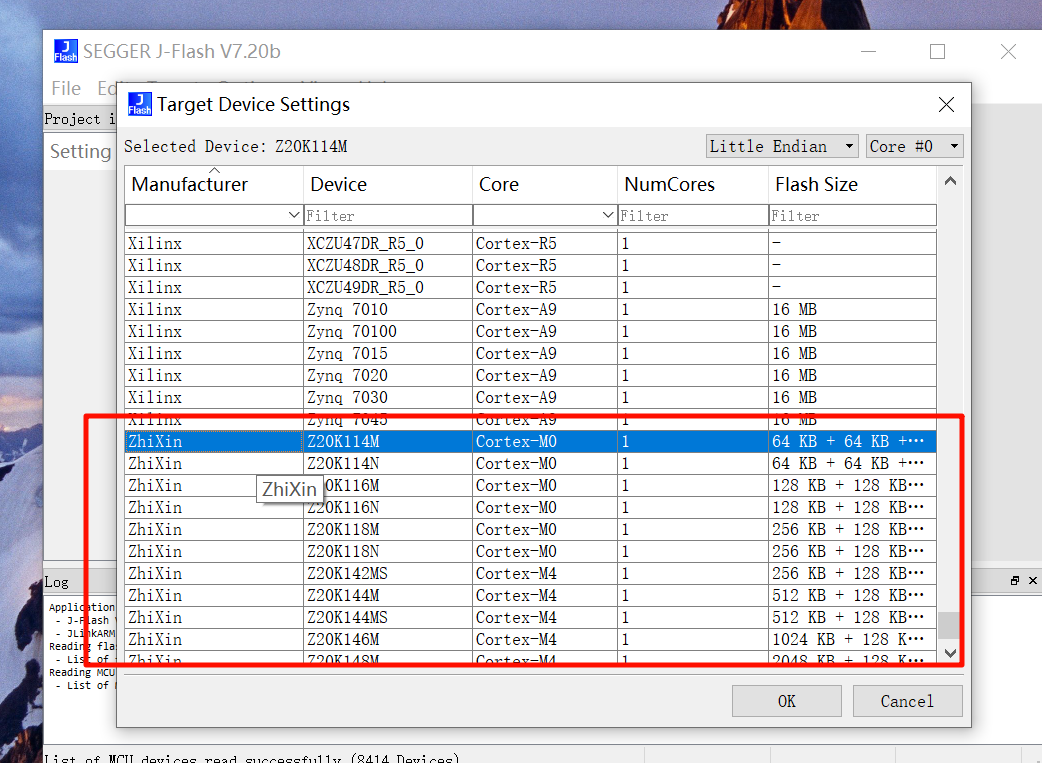Click the ZhiXin cell of Z20K118M row

click(214, 529)
